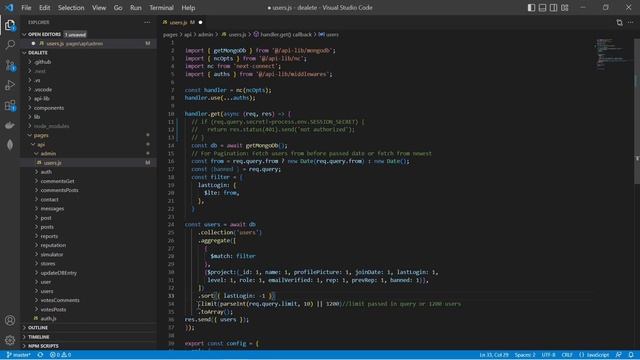Open the Go menu
Image resolution: width=640 pixels, height=360 pixels.
118,8
